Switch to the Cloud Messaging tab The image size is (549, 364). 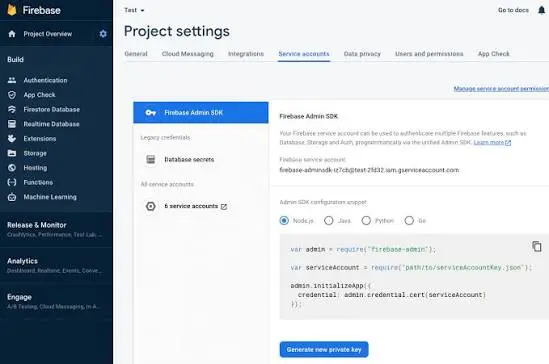pos(188,54)
